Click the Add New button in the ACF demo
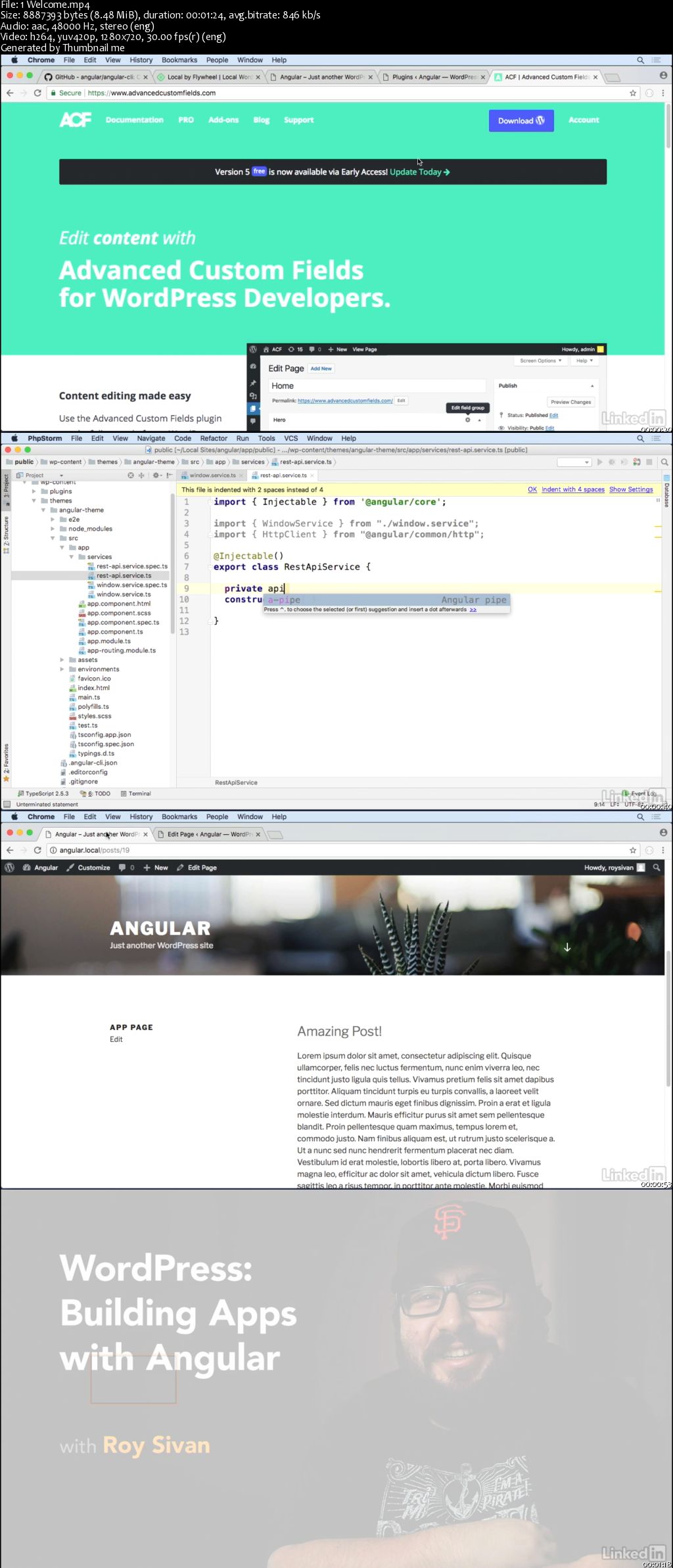673x1568 pixels. tap(321, 369)
